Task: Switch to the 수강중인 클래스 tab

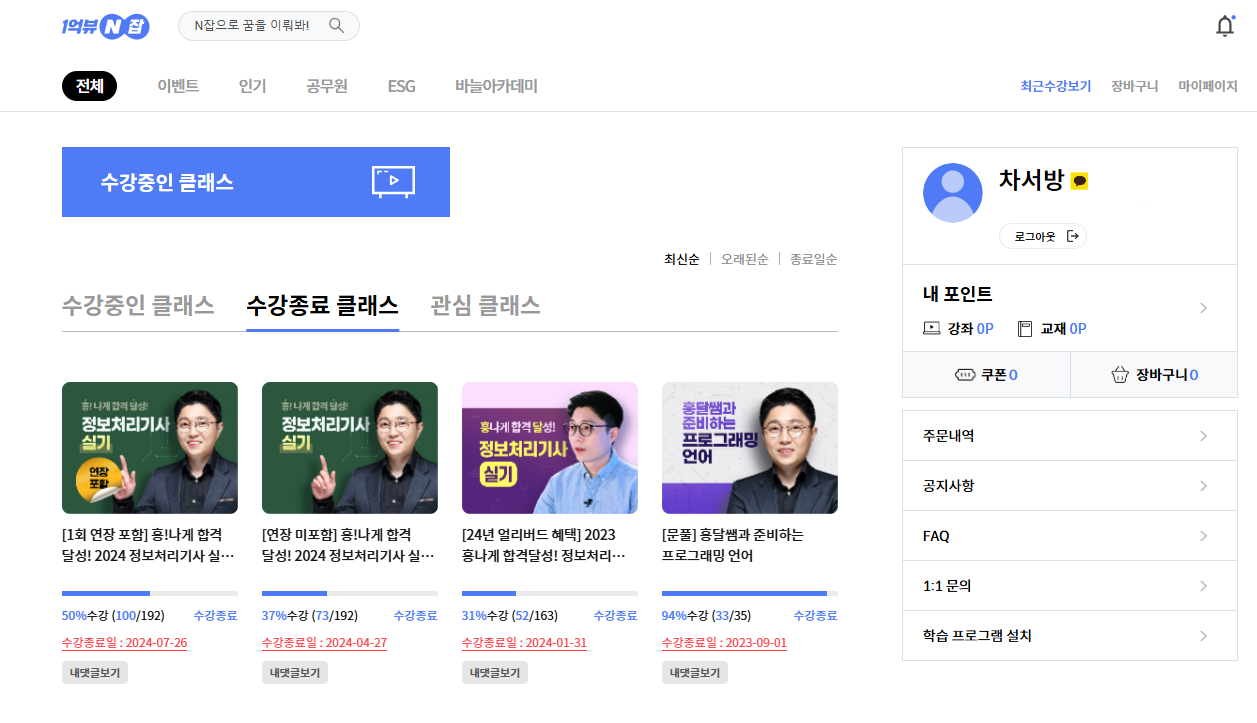Action: point(138,305)
